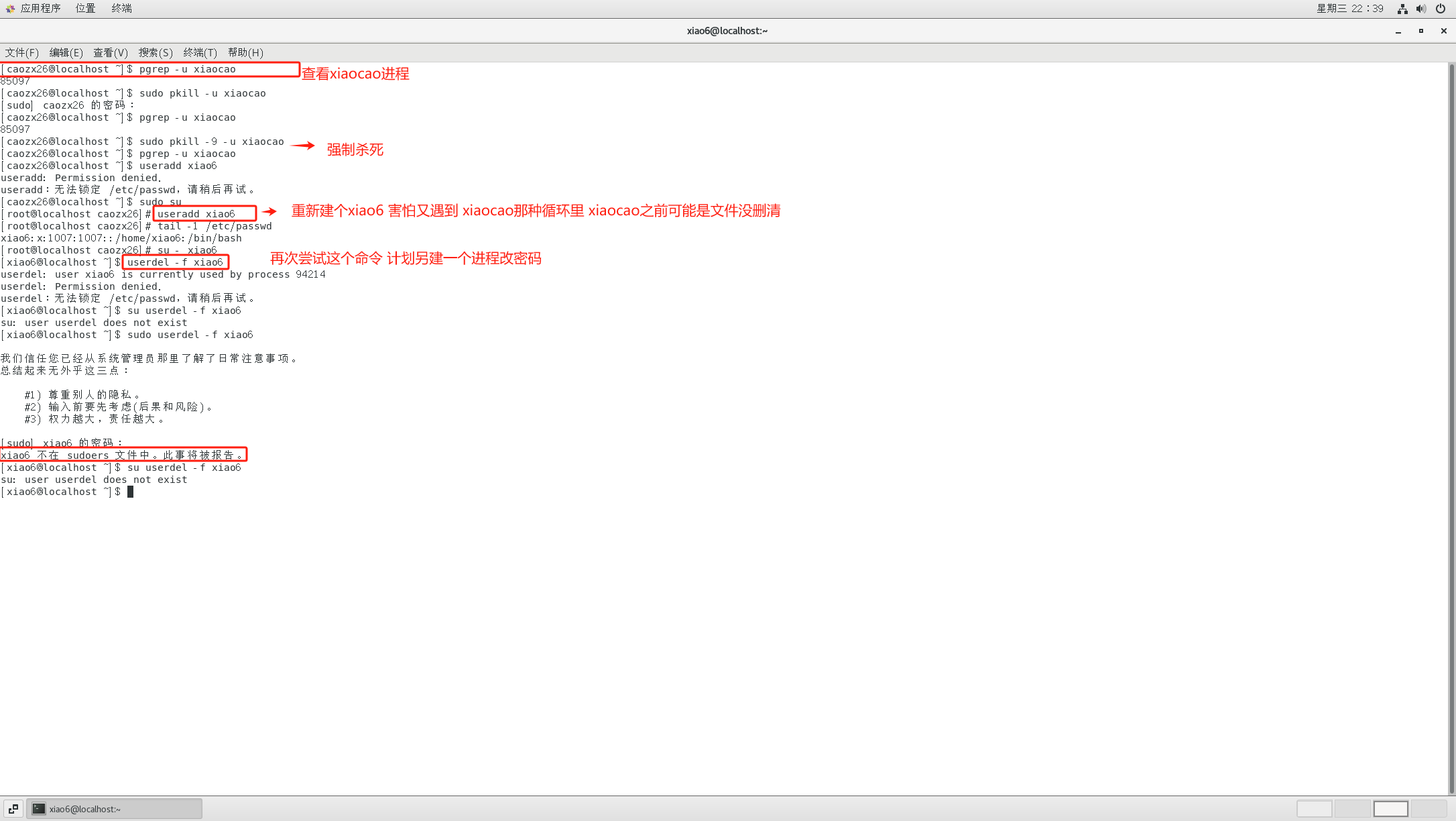Open the 帮助(H) menu
The image size is (1456, 821).
coord(245,52)
